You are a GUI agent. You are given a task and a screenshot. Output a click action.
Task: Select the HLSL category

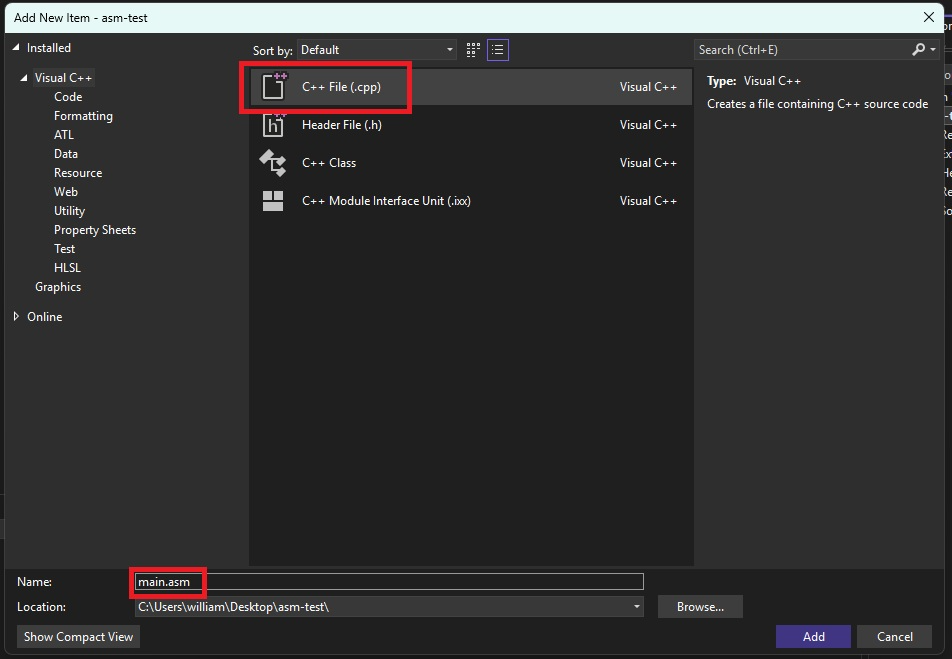pyautogui.click(x=67, y=268)
